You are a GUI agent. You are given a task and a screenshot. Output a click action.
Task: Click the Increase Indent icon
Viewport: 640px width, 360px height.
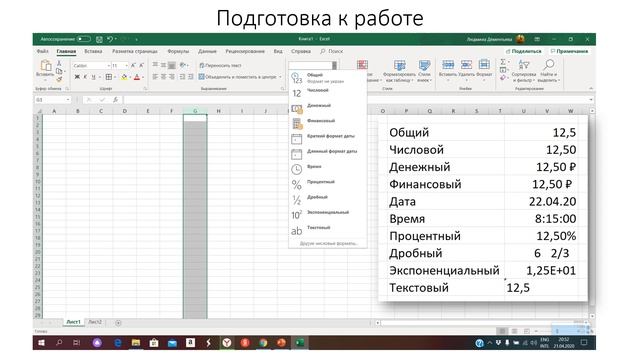tap(190, 77)
